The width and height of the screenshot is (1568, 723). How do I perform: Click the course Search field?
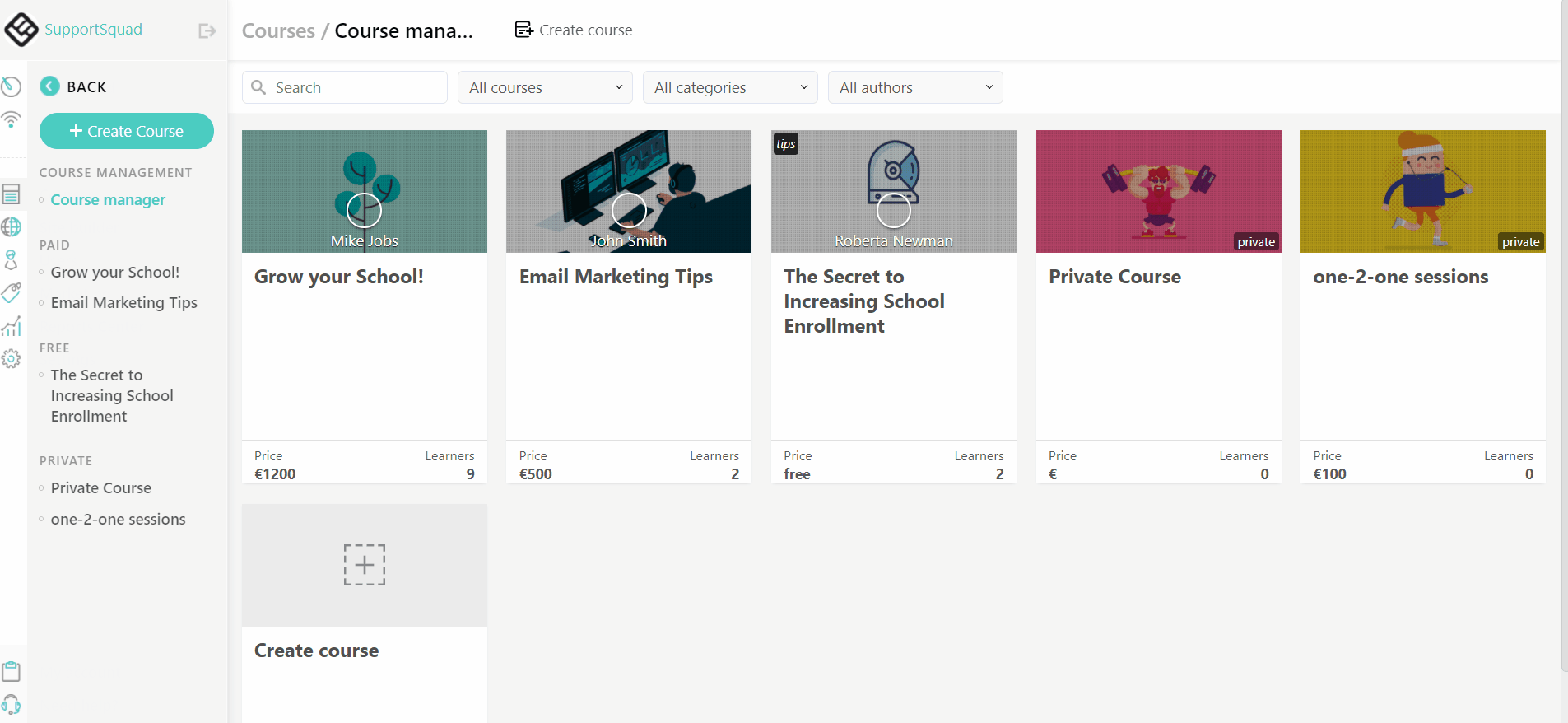tap(345, 87)
